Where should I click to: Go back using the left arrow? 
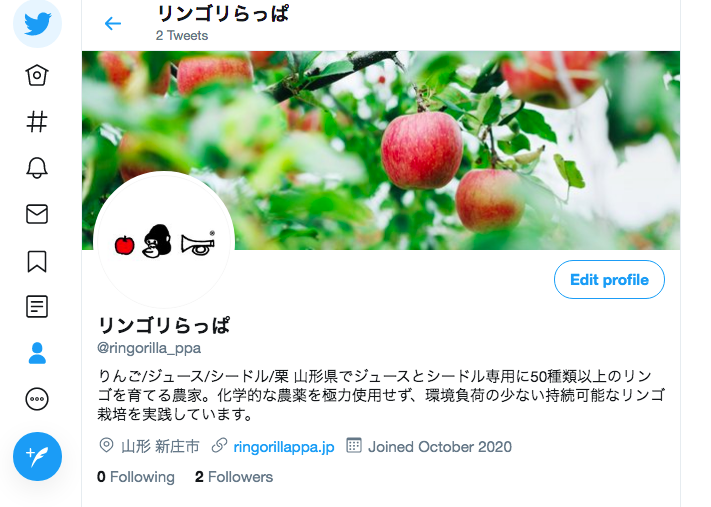(x=112, y=23)
